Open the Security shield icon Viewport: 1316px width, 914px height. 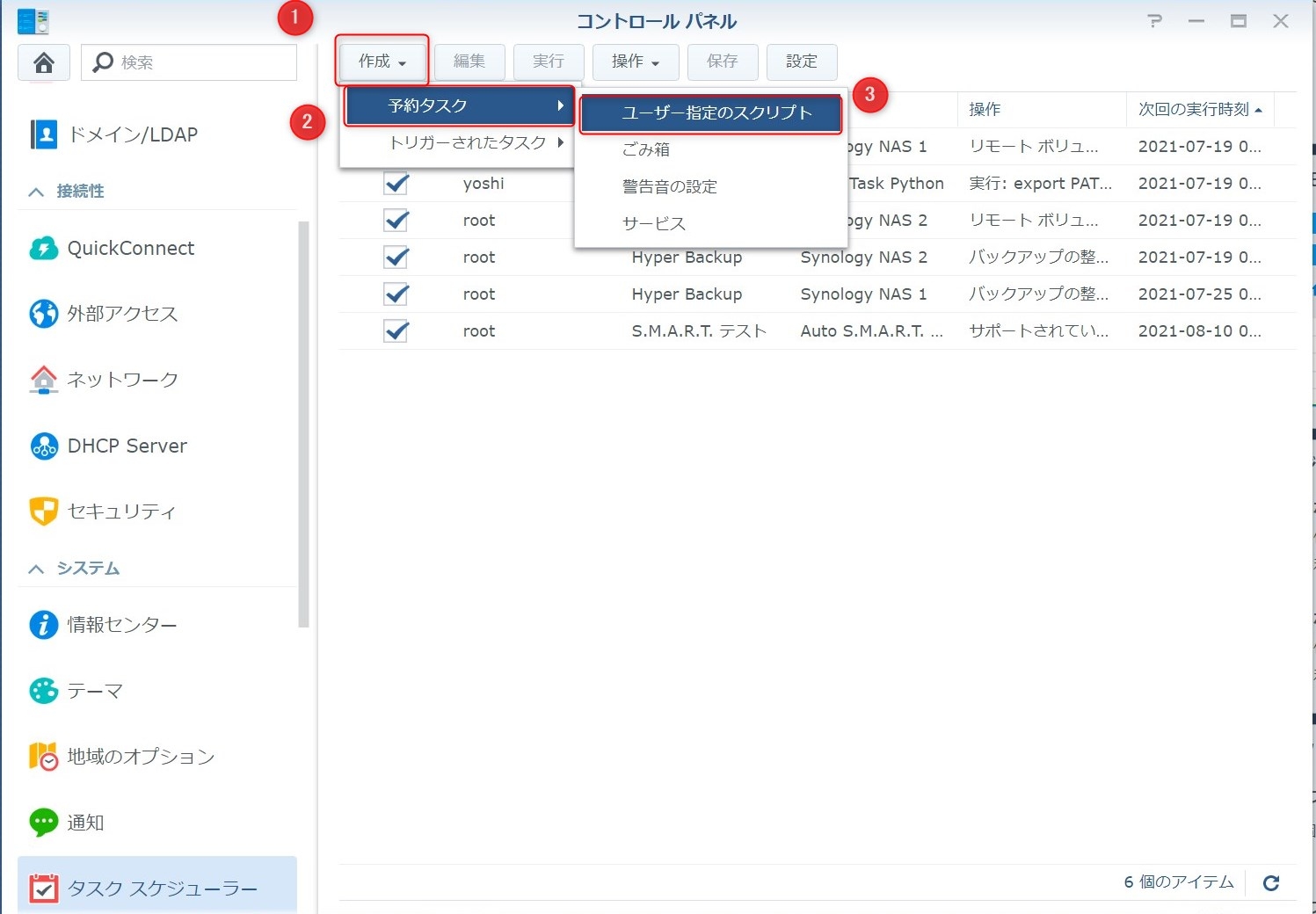[x=43, y=511]
